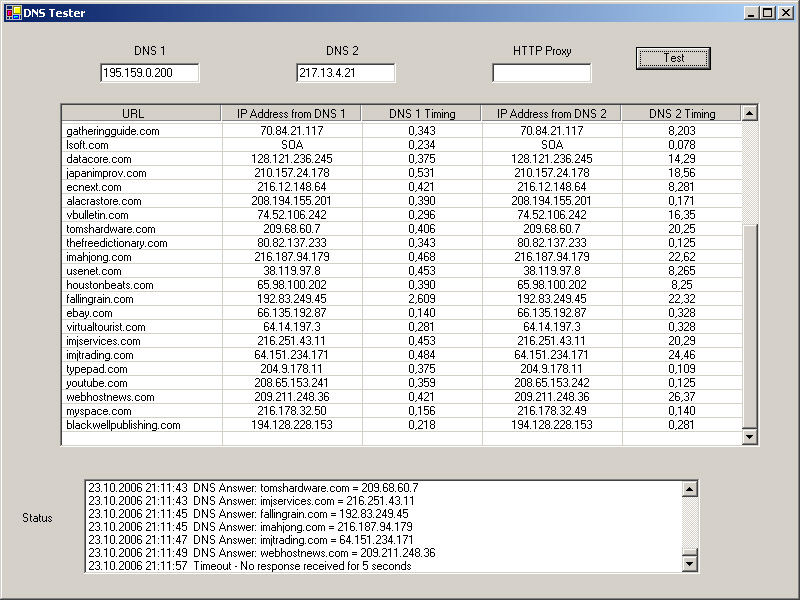Select the ecnext.com row
The image size is (800, 600).
(x=402, y=187)
